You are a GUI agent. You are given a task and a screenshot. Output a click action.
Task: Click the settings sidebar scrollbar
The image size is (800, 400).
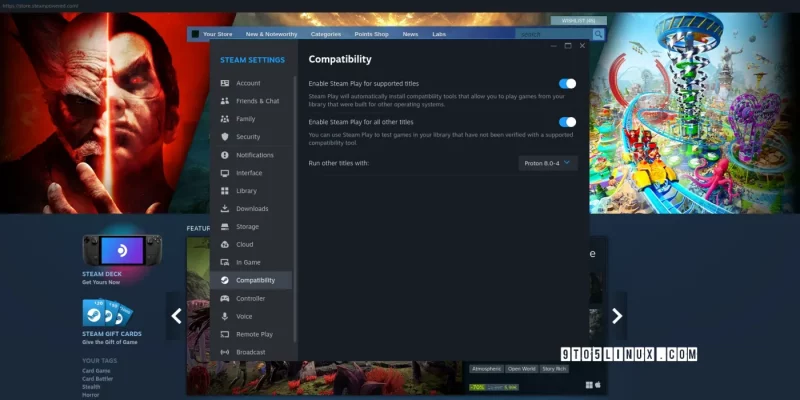pos(295,209)
